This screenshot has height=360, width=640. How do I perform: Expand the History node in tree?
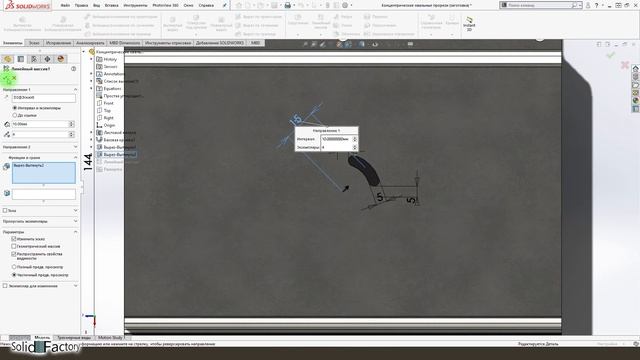click(91, 59)
